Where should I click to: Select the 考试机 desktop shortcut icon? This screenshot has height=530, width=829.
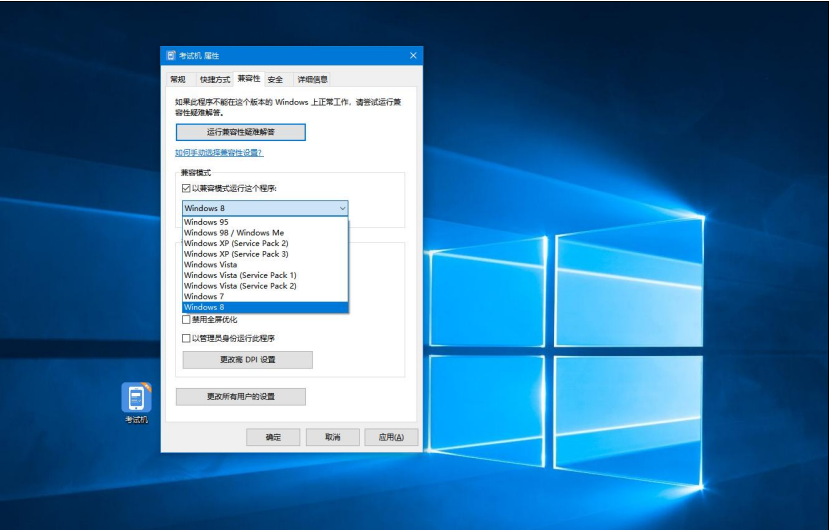[x=136, y=403]
